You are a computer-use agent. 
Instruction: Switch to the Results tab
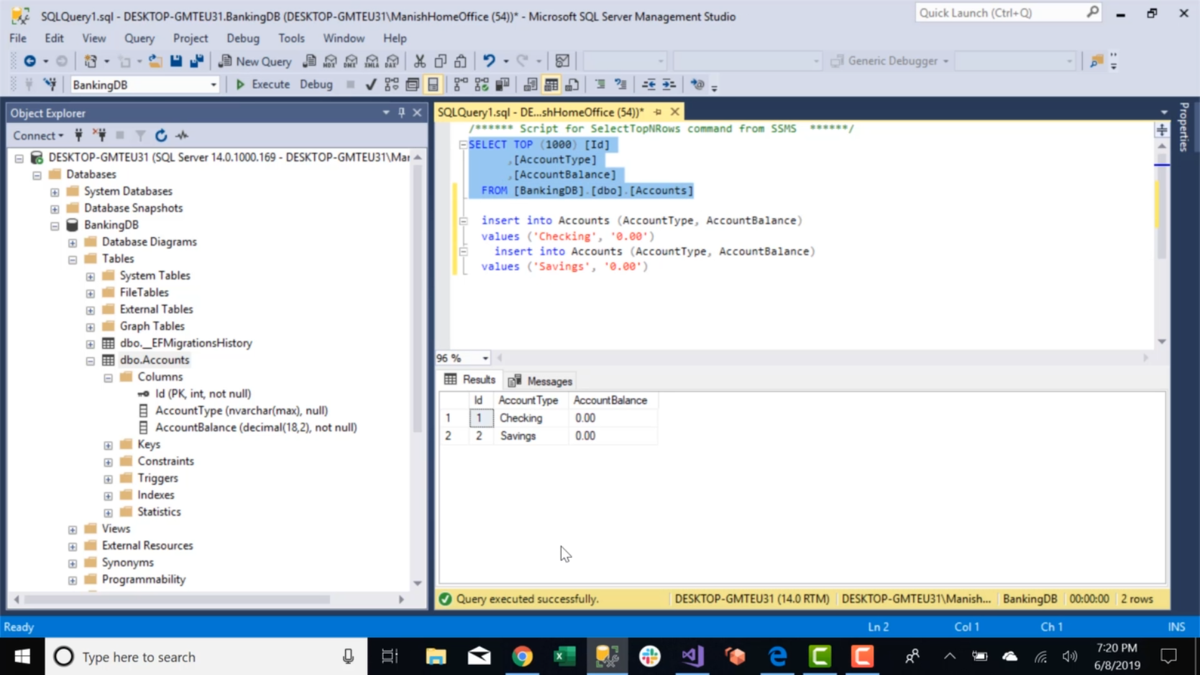[x=470, y=380]
